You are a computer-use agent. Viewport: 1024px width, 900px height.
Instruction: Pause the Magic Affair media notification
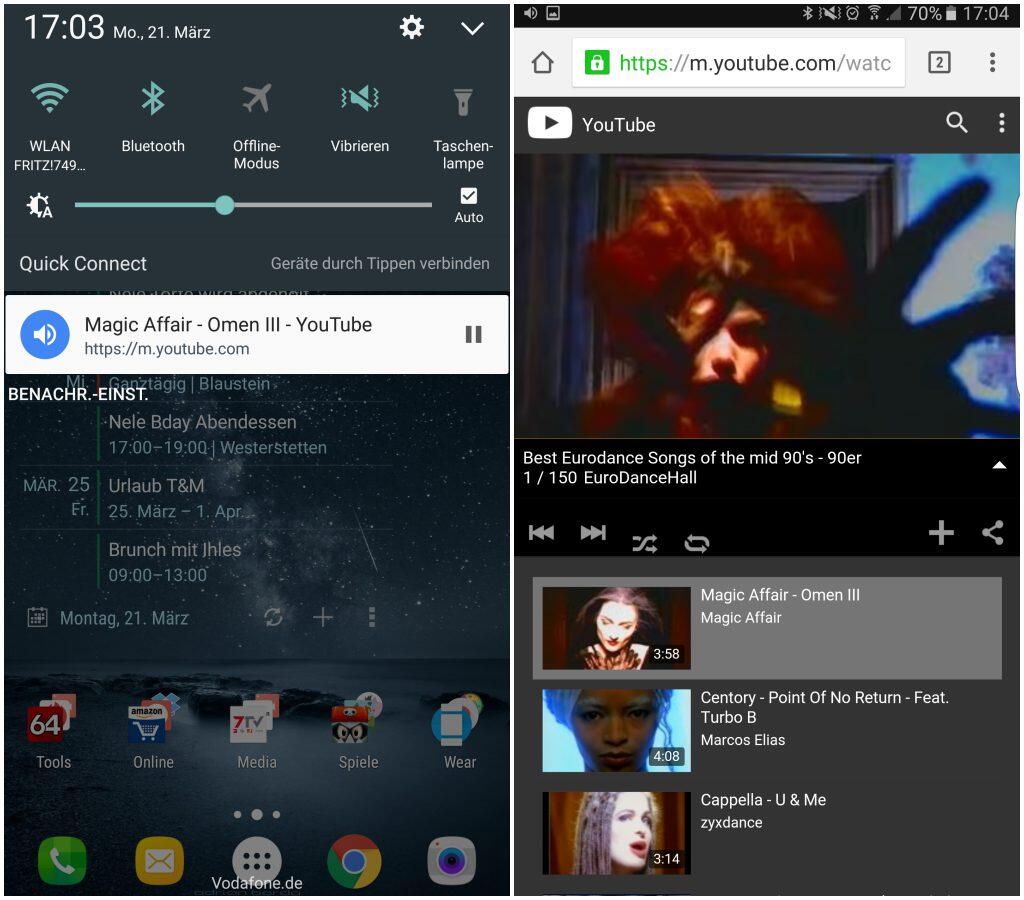click(473, 334)
